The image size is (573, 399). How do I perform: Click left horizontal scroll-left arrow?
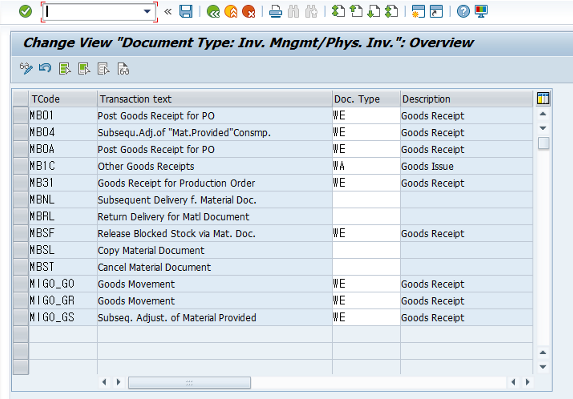click(105, 382)
